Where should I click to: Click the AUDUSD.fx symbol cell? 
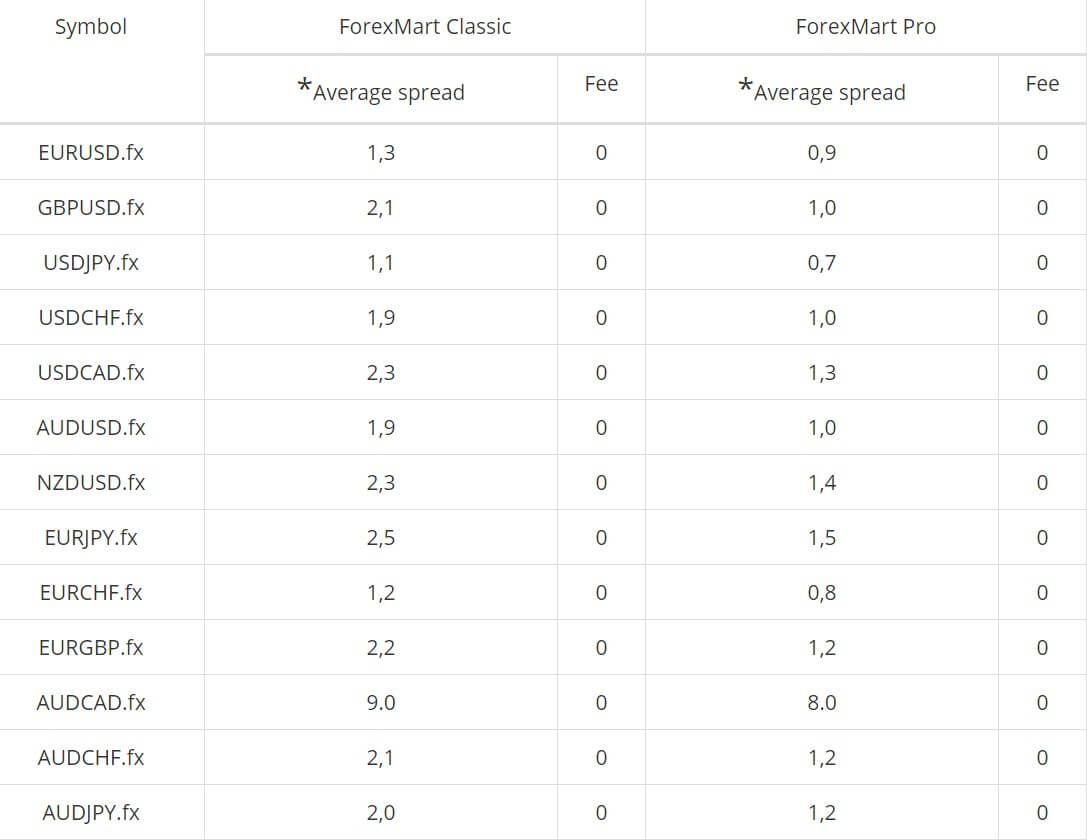coord(91,428)
